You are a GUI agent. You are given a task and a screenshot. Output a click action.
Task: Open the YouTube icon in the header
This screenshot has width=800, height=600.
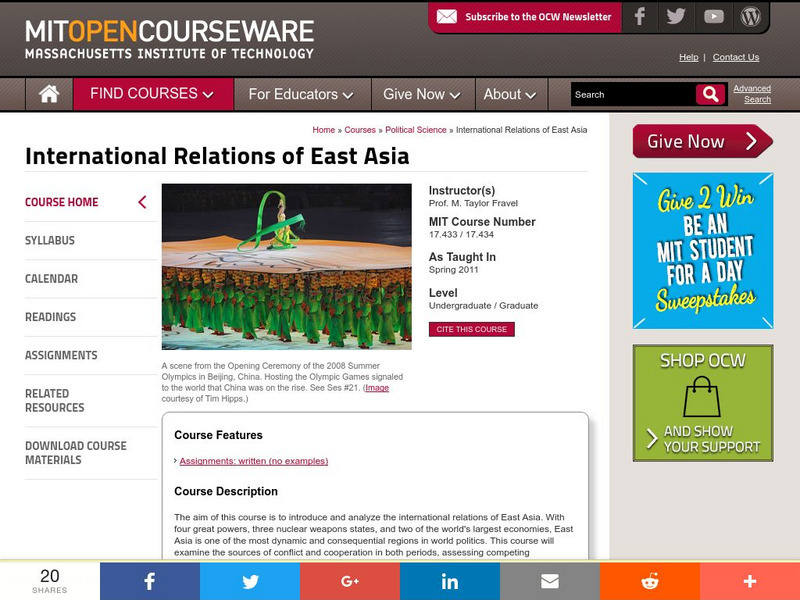[713, 16]
